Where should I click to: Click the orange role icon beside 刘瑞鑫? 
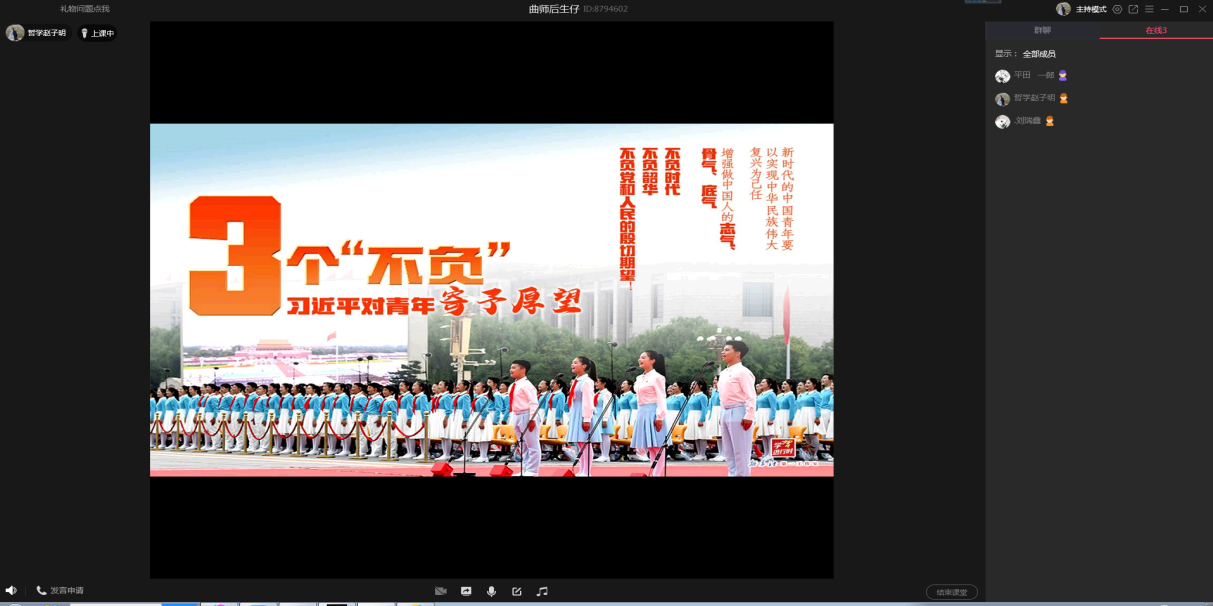[x=1049, y=121]
